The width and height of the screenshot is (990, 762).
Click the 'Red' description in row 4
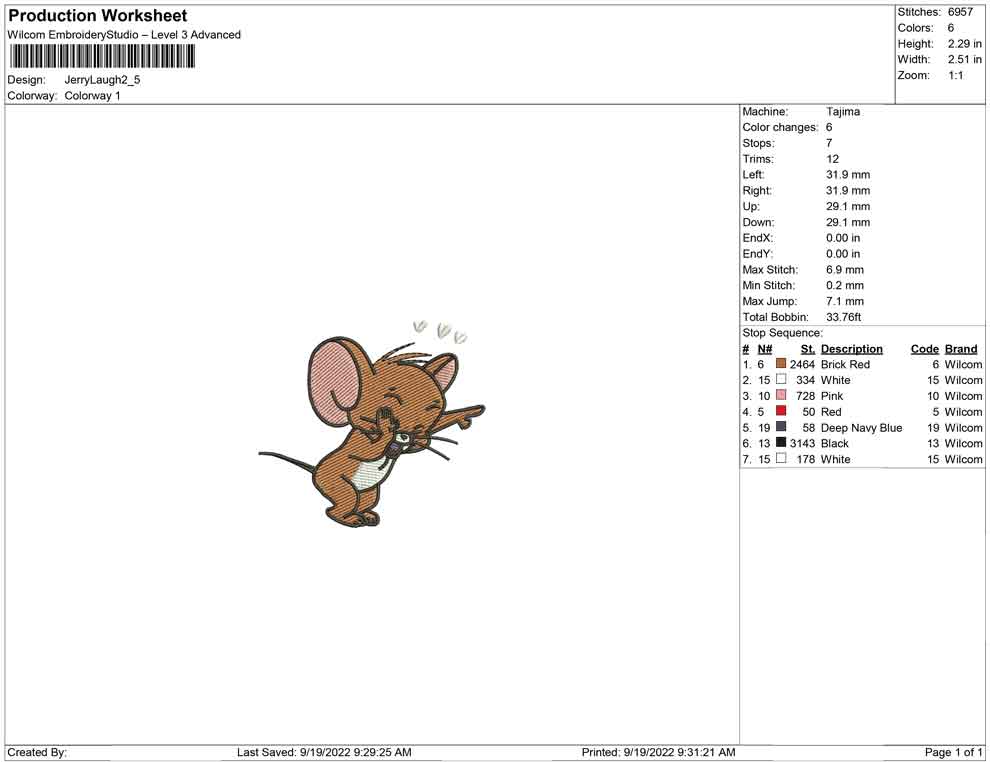(831, 412)
